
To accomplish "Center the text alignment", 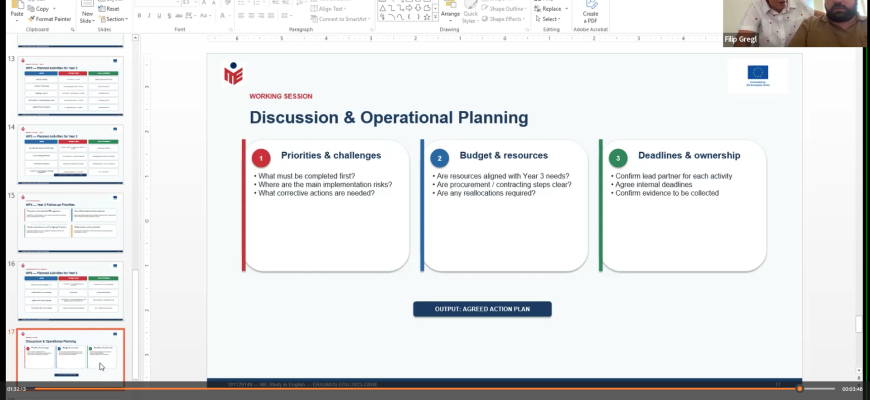I will (x=251, y=16).
